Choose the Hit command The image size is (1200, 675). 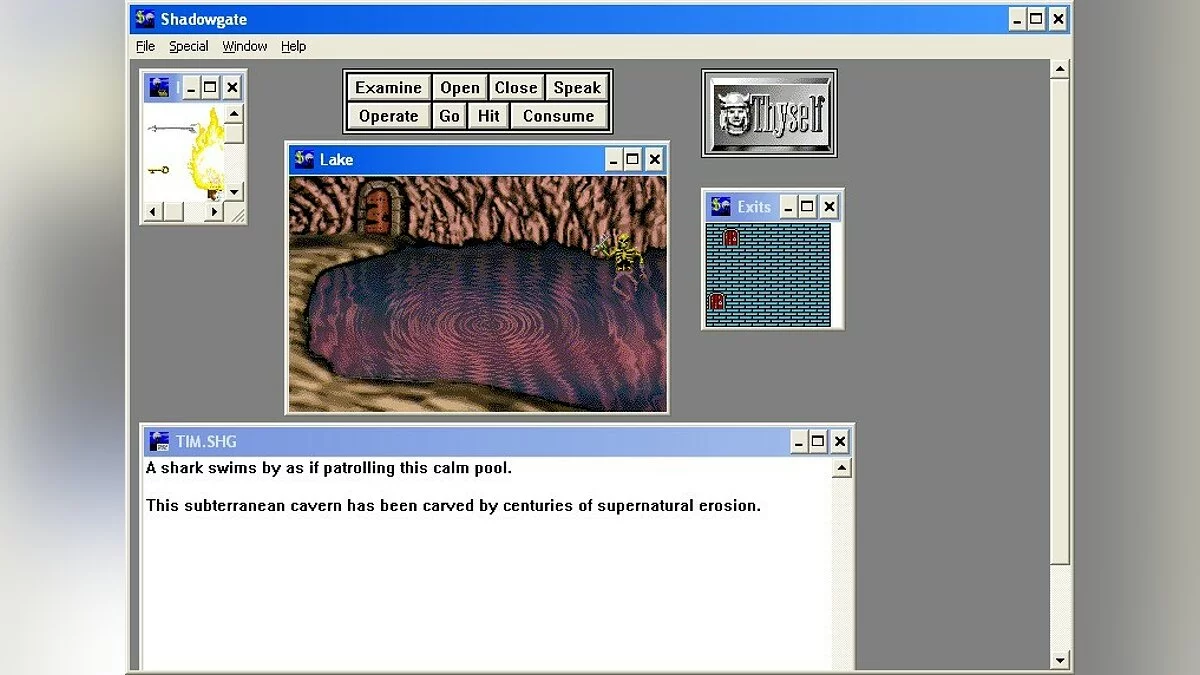[x=488, y=116]
